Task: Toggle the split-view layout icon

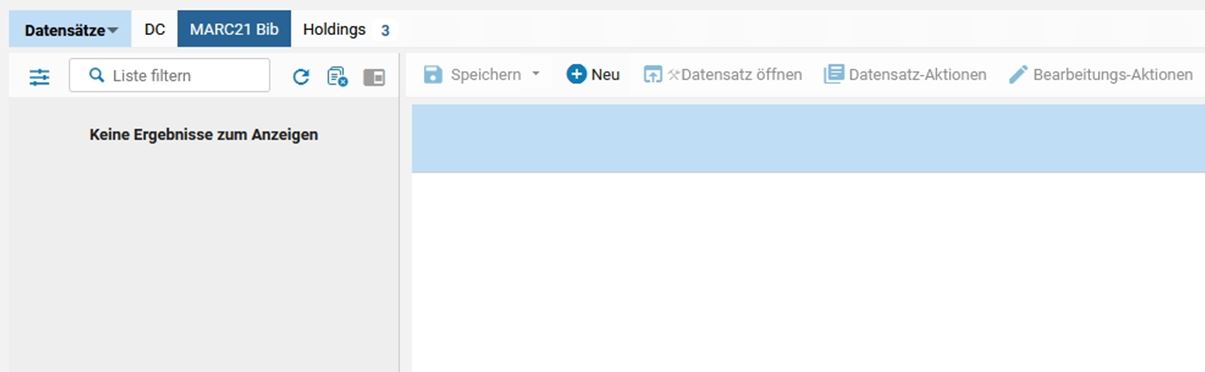Action: [x=374, y=76]
